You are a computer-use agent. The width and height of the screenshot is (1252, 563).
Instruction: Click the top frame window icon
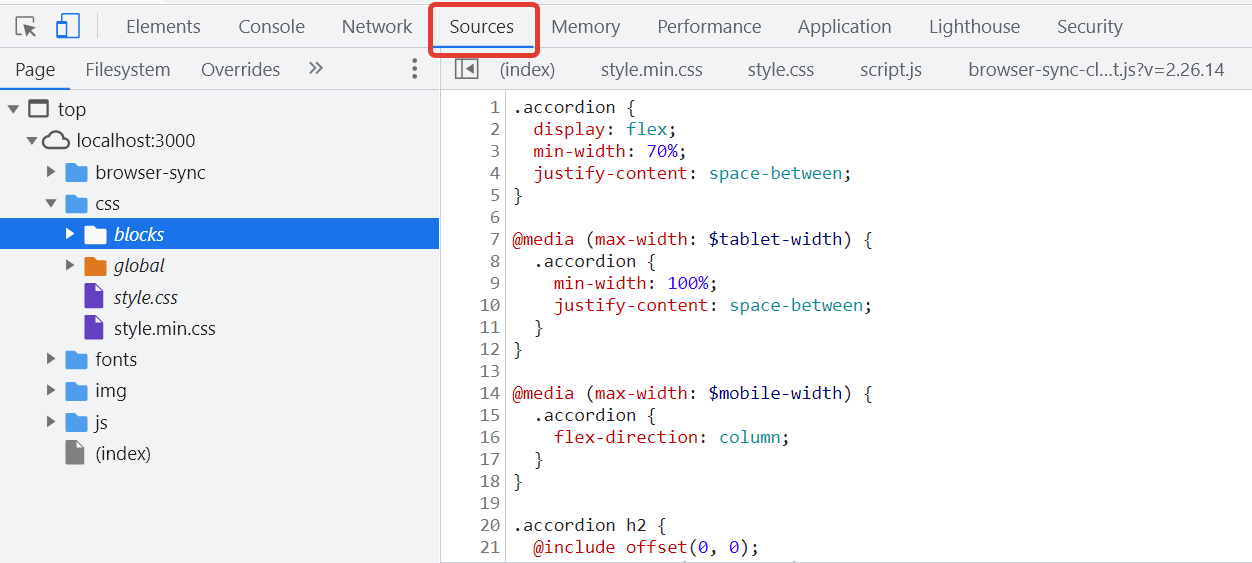pyautogui.click(x=39, y=109)
